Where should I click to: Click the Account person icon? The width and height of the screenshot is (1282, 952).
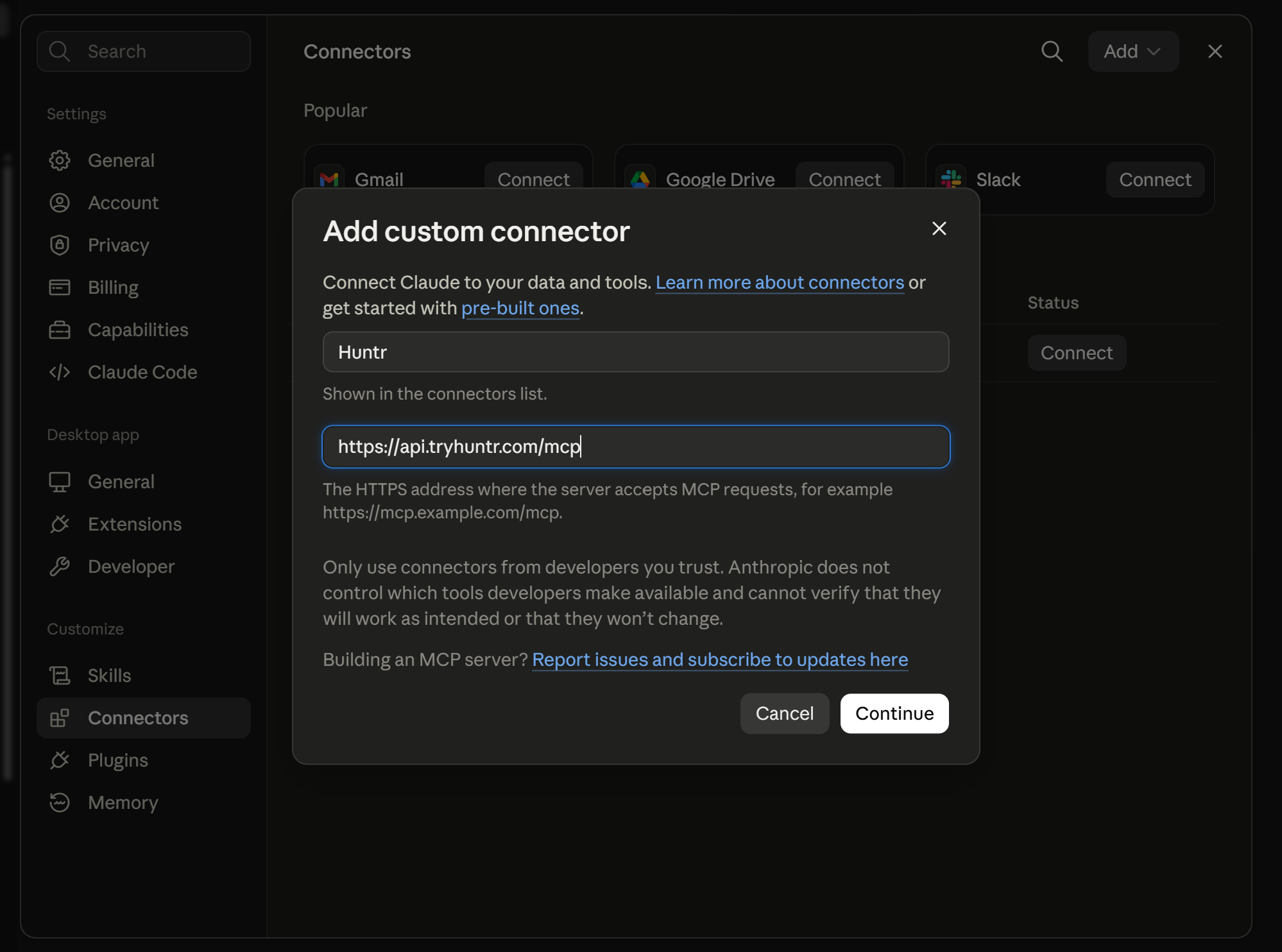pos(60,203)
